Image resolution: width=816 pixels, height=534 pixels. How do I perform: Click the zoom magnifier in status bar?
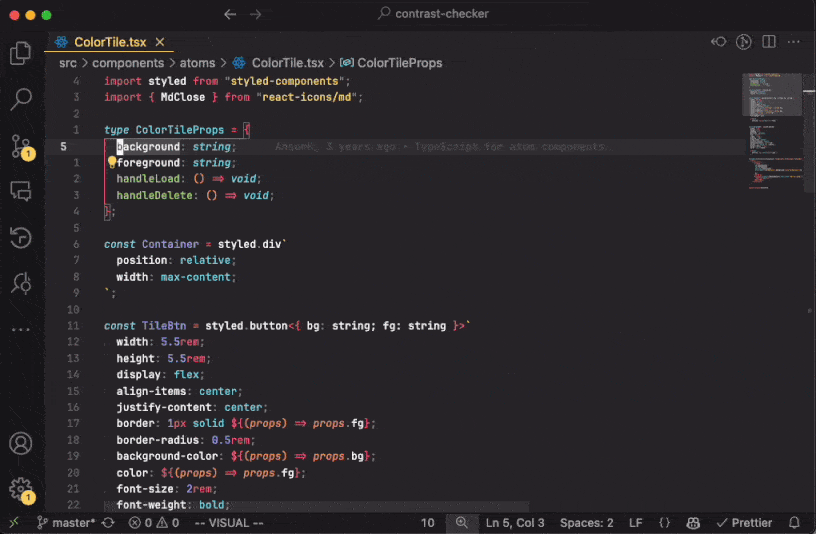pos(462,523)
